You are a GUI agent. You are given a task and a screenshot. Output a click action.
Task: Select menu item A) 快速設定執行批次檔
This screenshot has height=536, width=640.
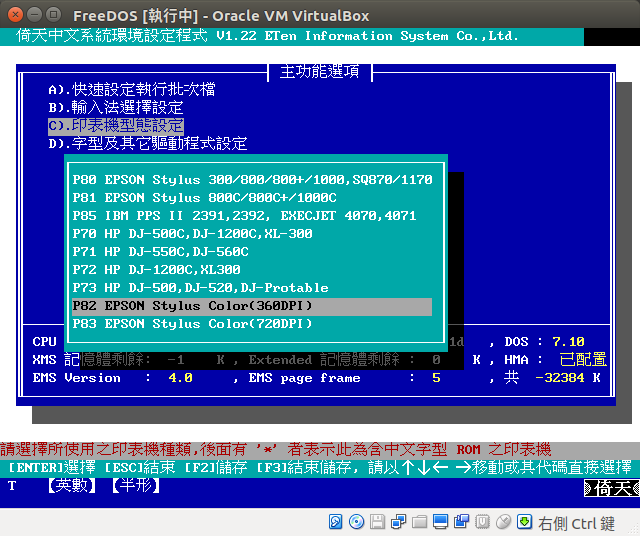[x=132, y=89]
